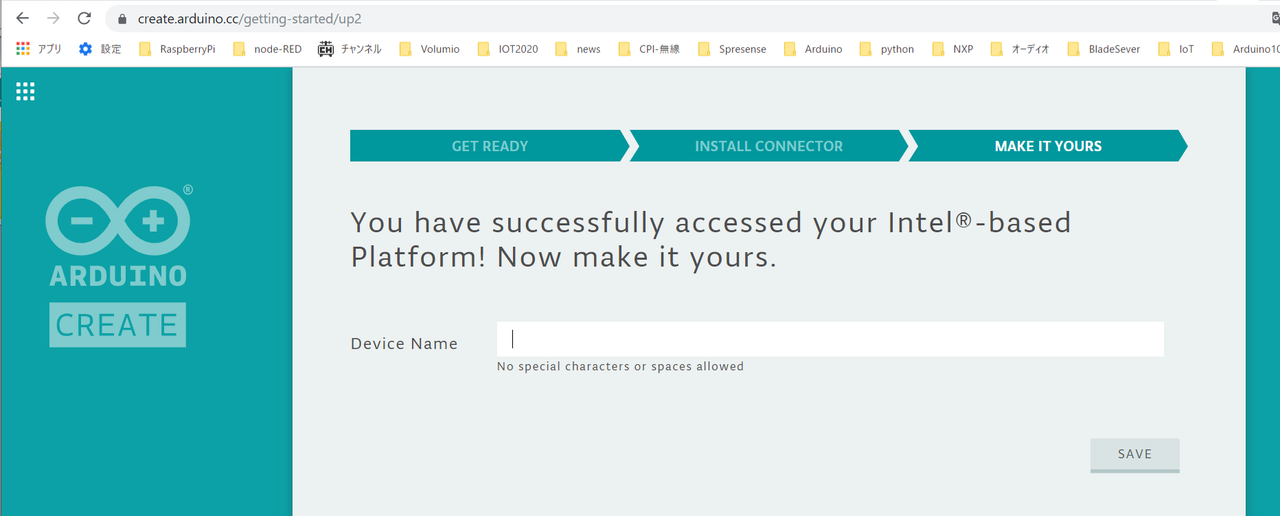1280x516 pixels.
Task: Click the Device Name label
Action: [404, 344]
